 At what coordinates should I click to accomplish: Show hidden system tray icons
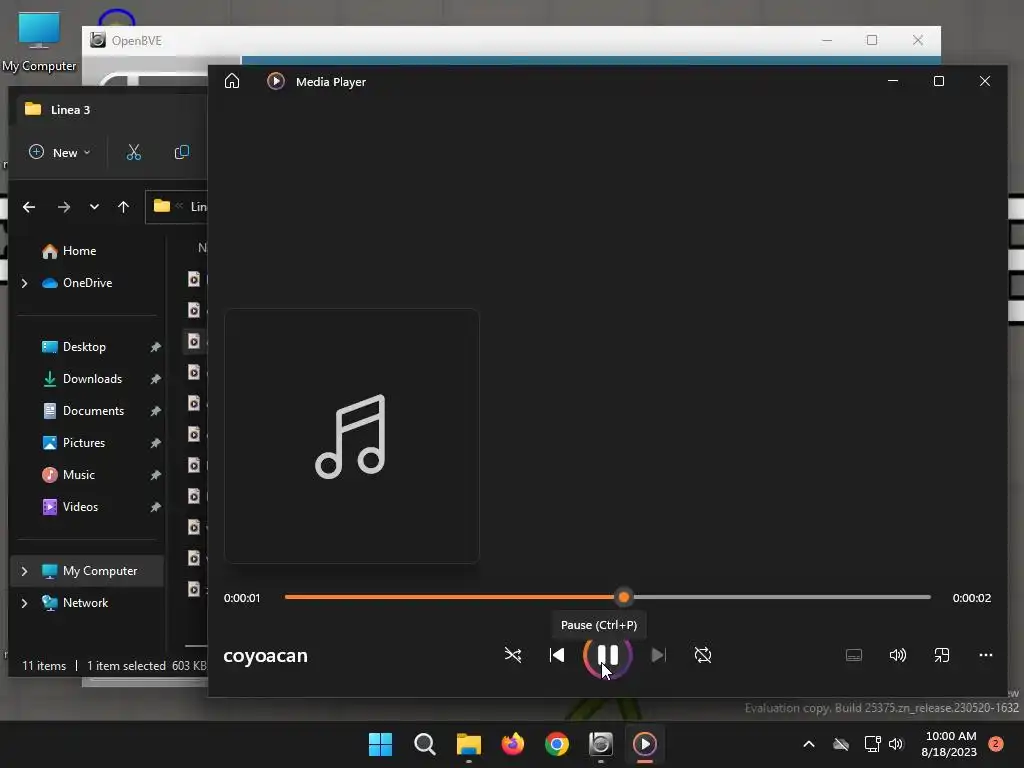808,744
